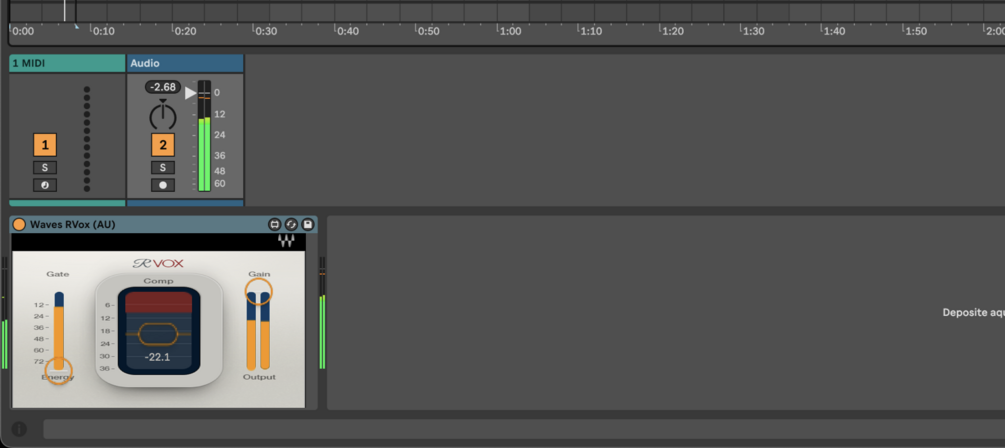
Task: Click the Gate slider Energy handle
Action: click(58, 370)
